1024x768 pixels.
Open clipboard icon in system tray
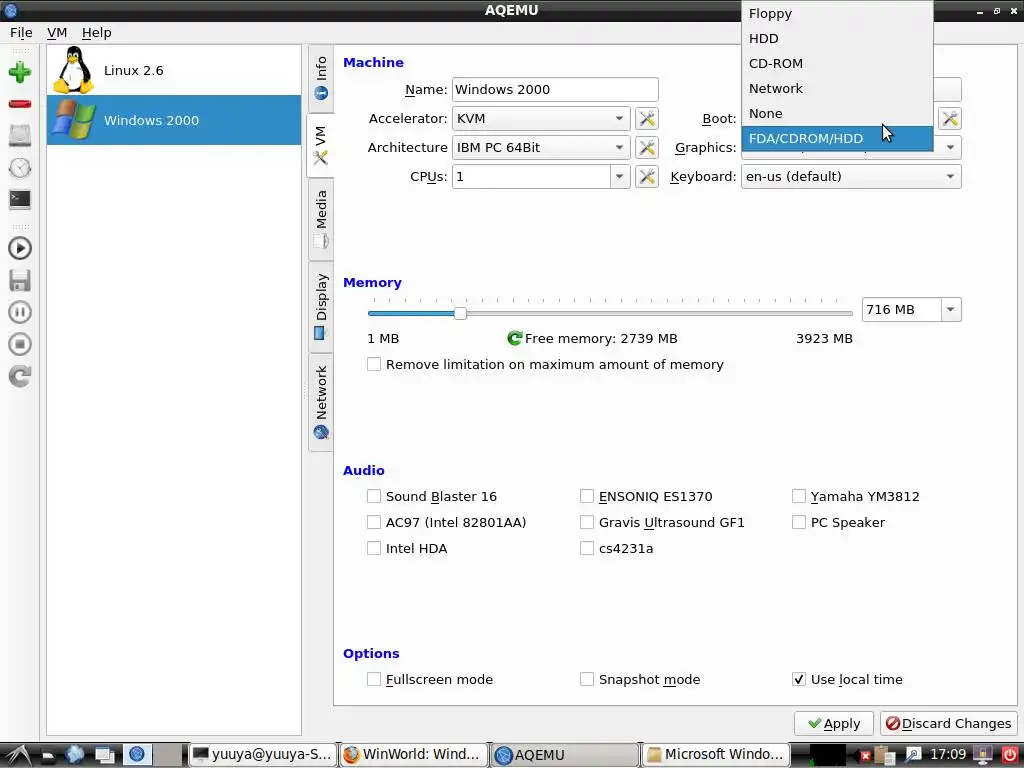tap(884, 755)
